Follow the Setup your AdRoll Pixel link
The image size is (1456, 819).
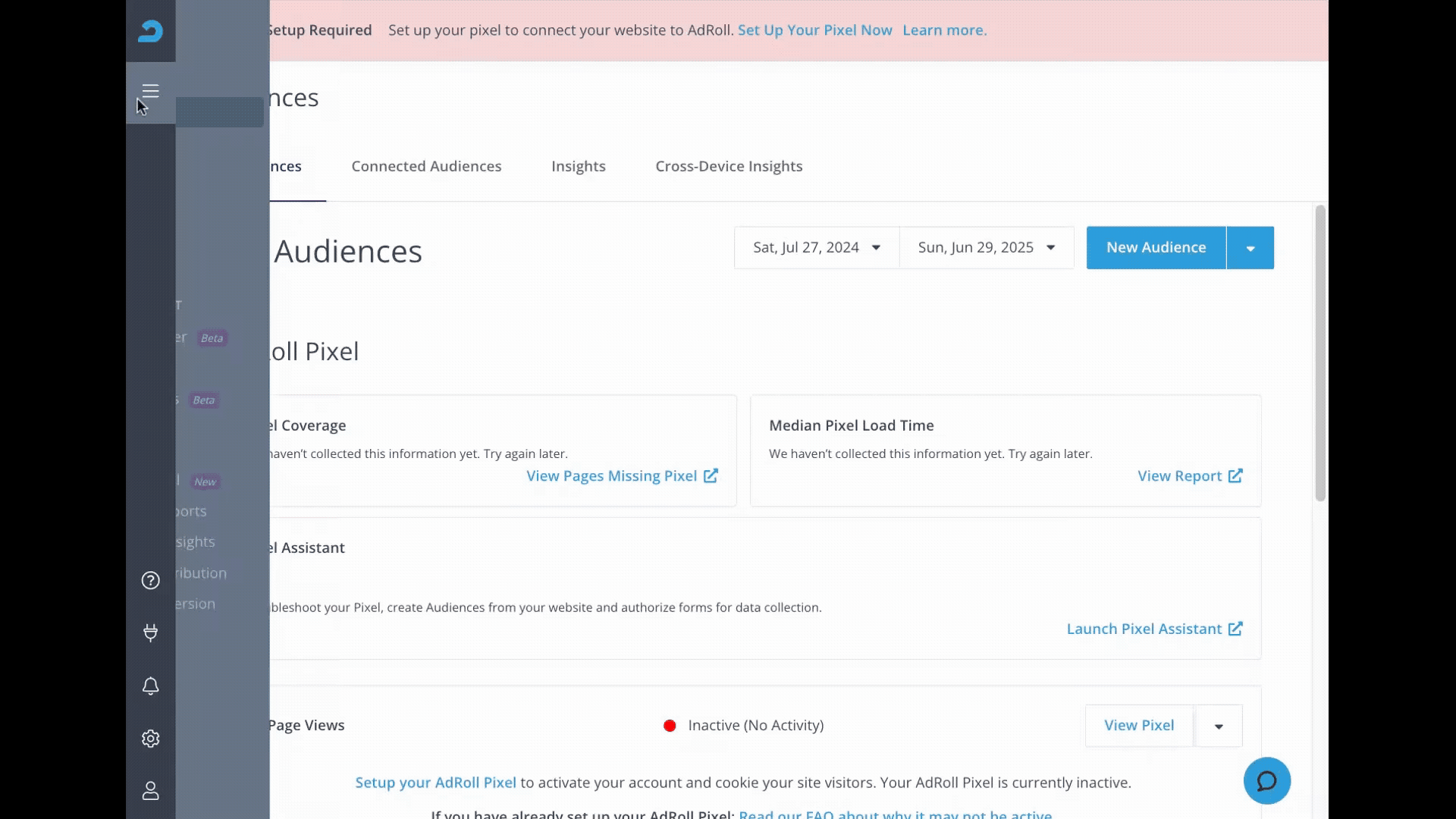pyautogui.click(x=435, y=783)
